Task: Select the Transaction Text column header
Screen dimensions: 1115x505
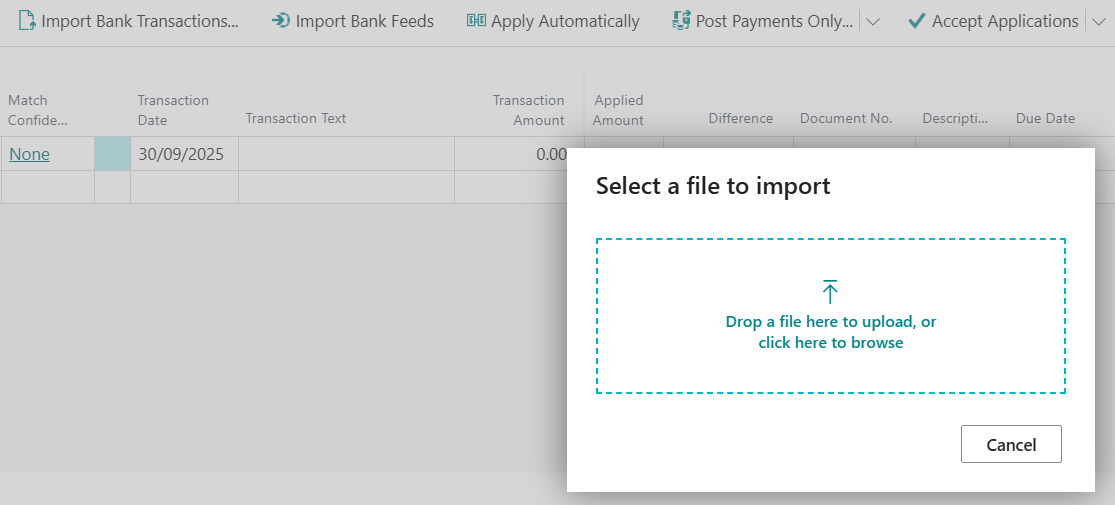Action: tap(296, 118)
